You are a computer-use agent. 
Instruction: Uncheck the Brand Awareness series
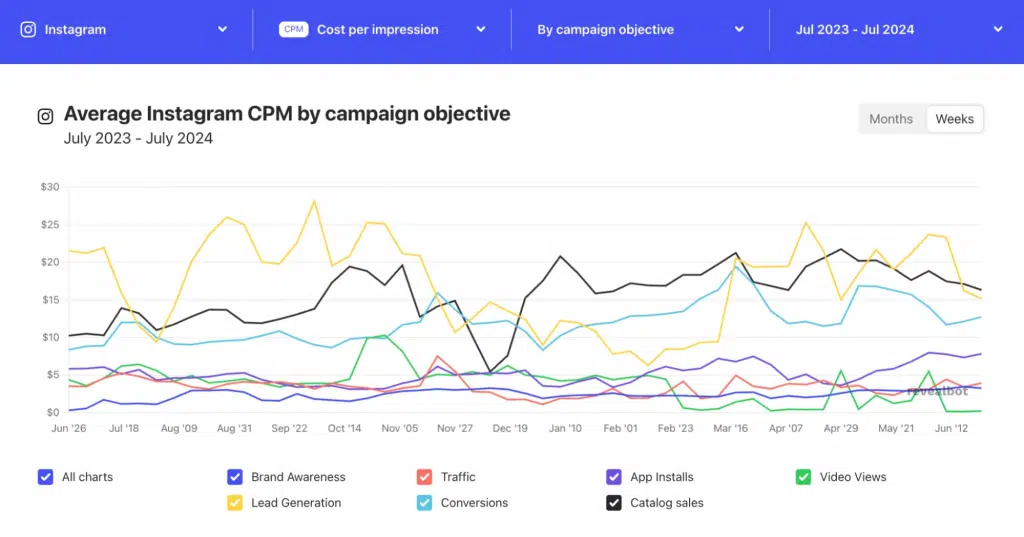coord(235,477)
